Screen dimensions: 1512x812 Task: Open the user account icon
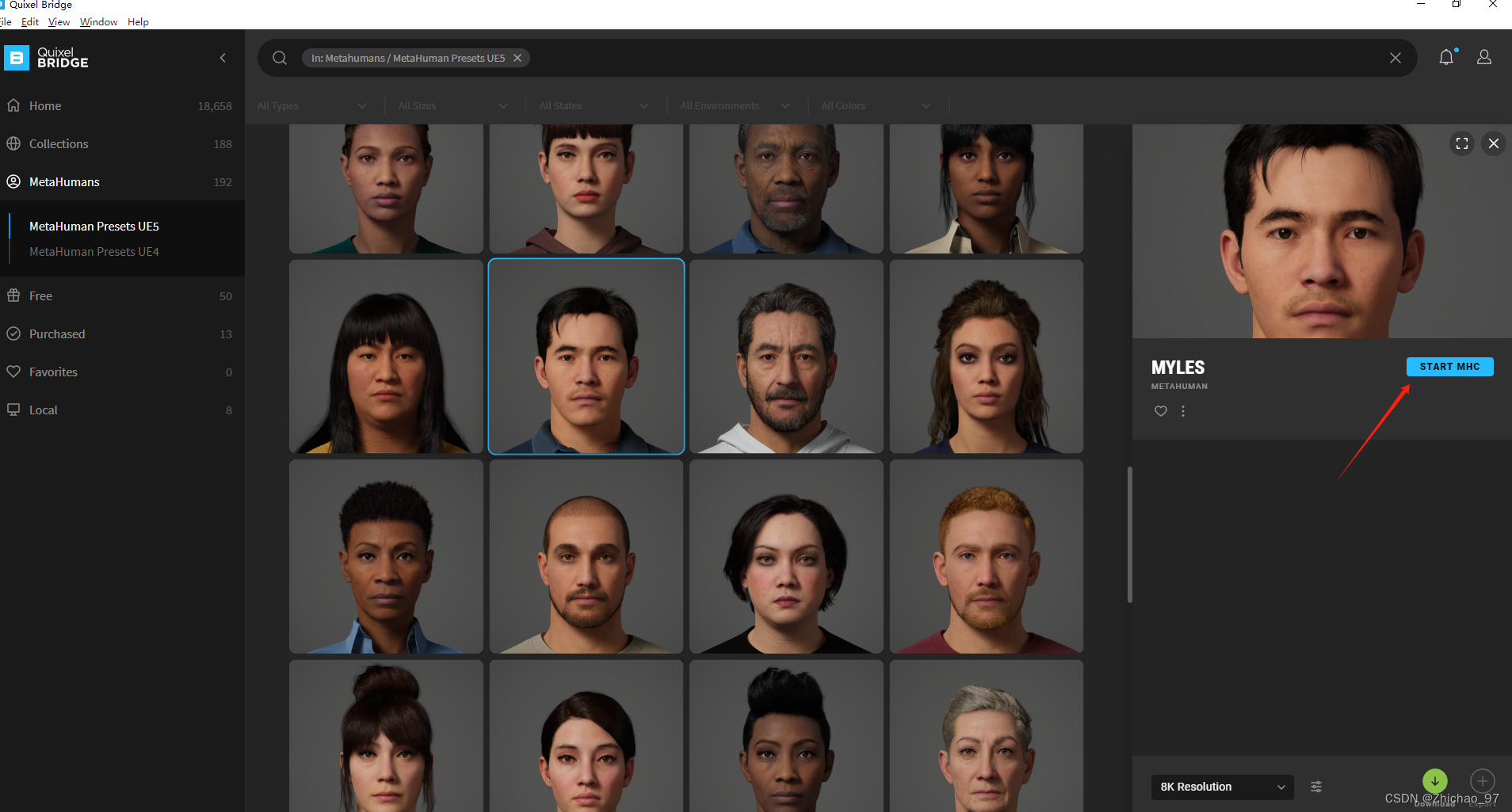tap(1484, 57)
